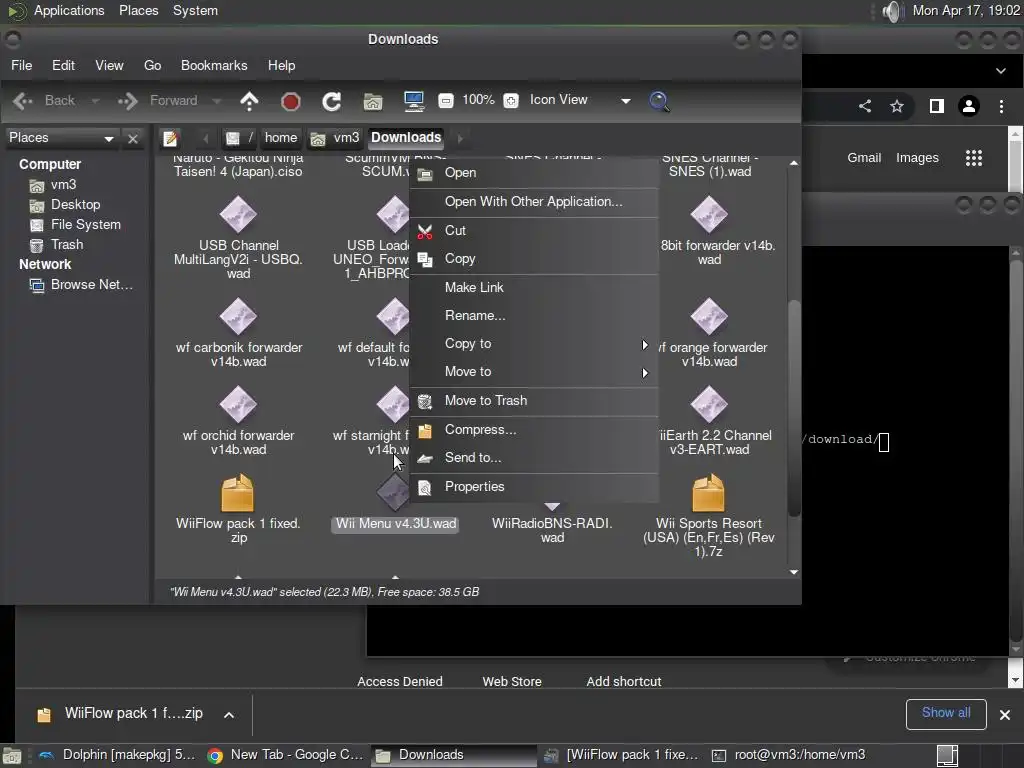
Task: Open the View menu
Action: (x=109, y=65)
